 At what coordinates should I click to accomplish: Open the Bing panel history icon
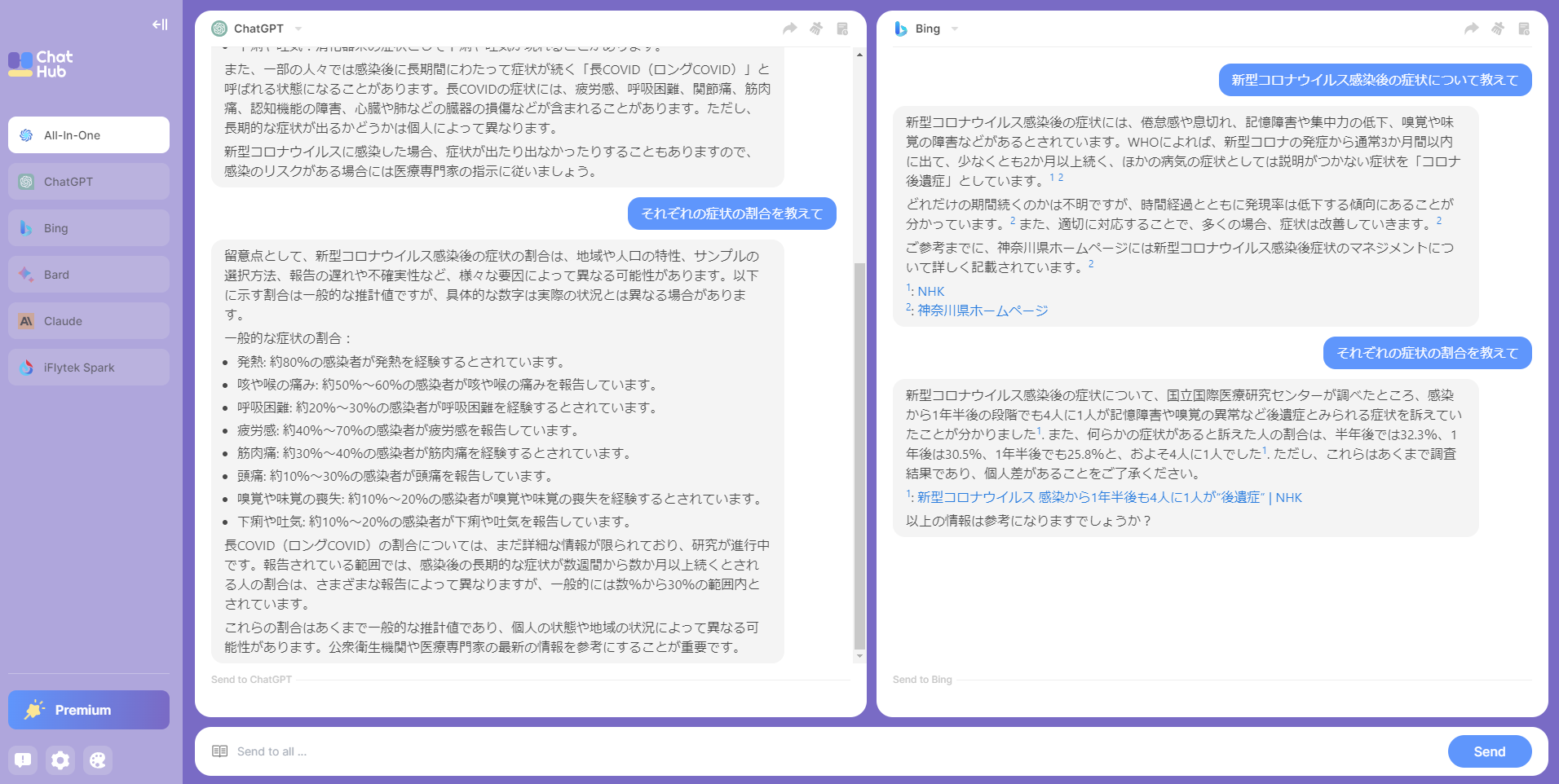[x=1524, y=29]
